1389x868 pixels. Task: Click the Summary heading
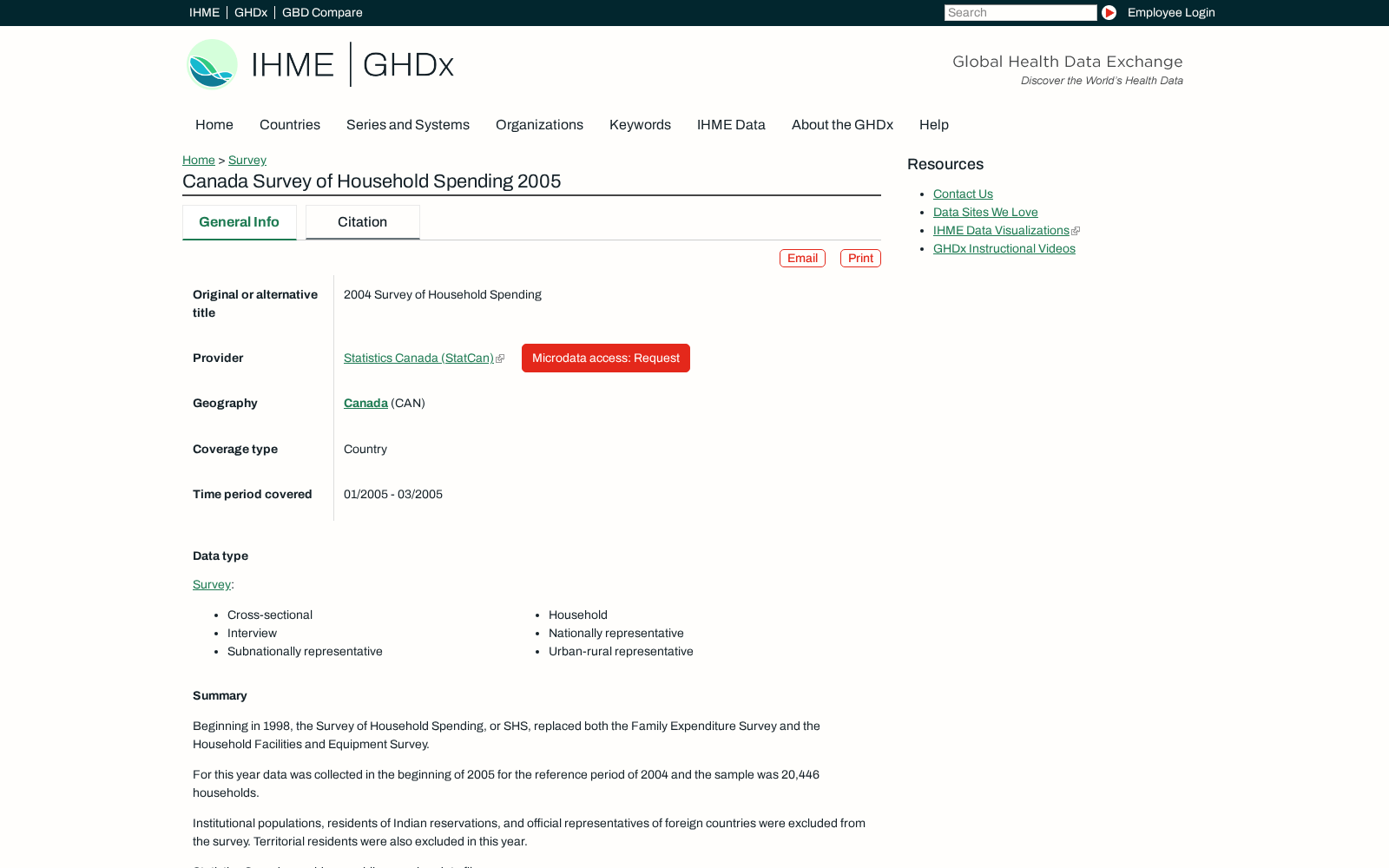[x=220, y=695]
